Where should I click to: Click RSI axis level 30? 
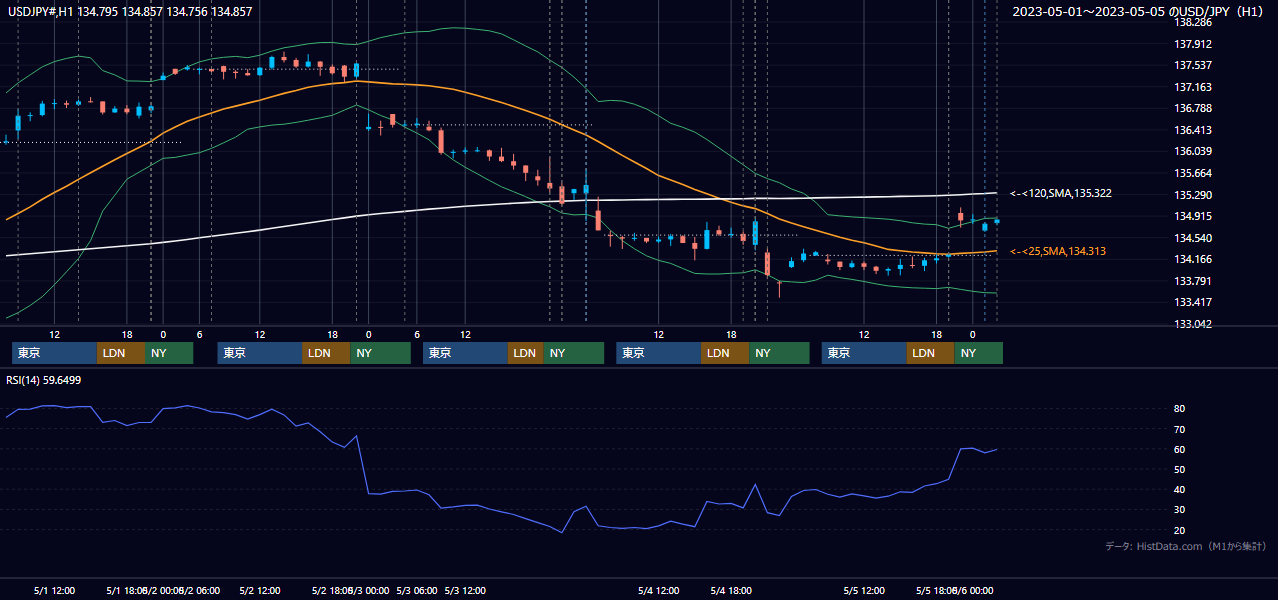1180,510
